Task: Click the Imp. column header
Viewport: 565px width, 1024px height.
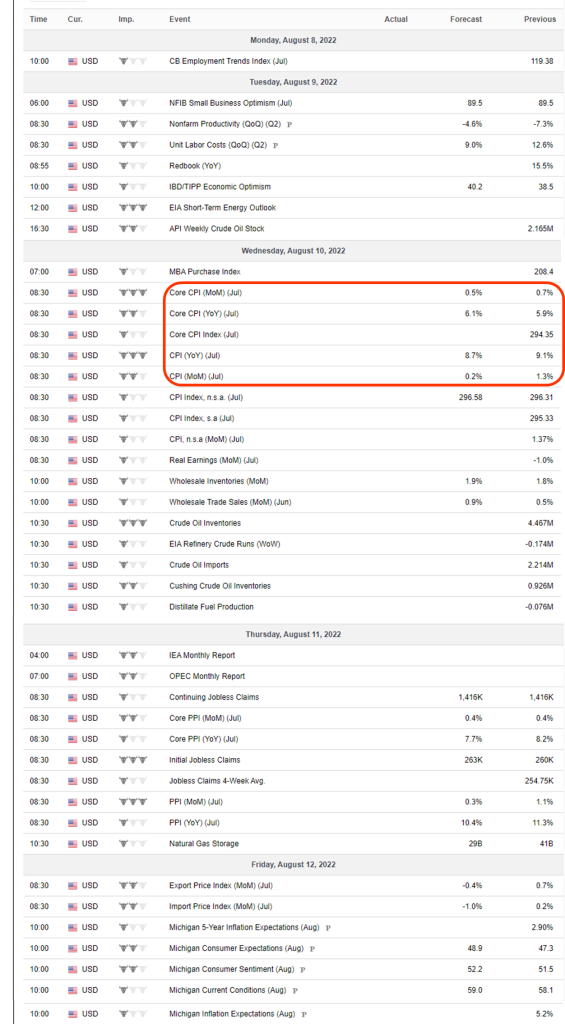Action: [x=126, y=20]
